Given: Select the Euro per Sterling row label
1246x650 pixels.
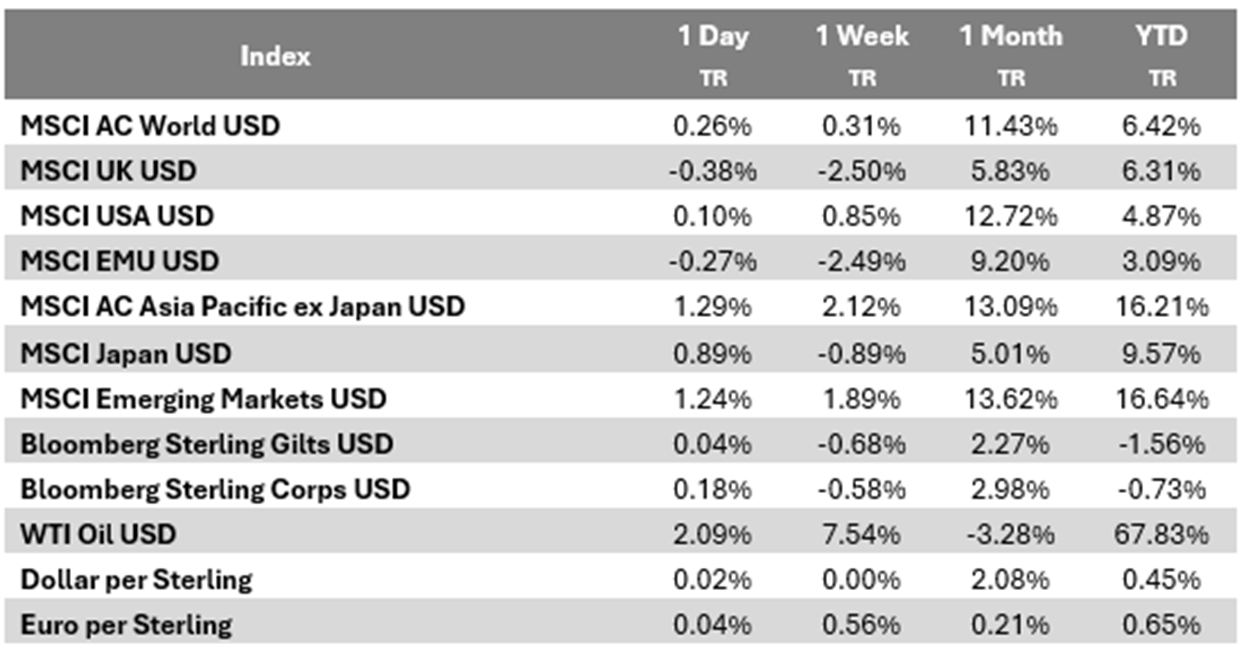Looking at the screenshot, I should [x=126, y=625].
